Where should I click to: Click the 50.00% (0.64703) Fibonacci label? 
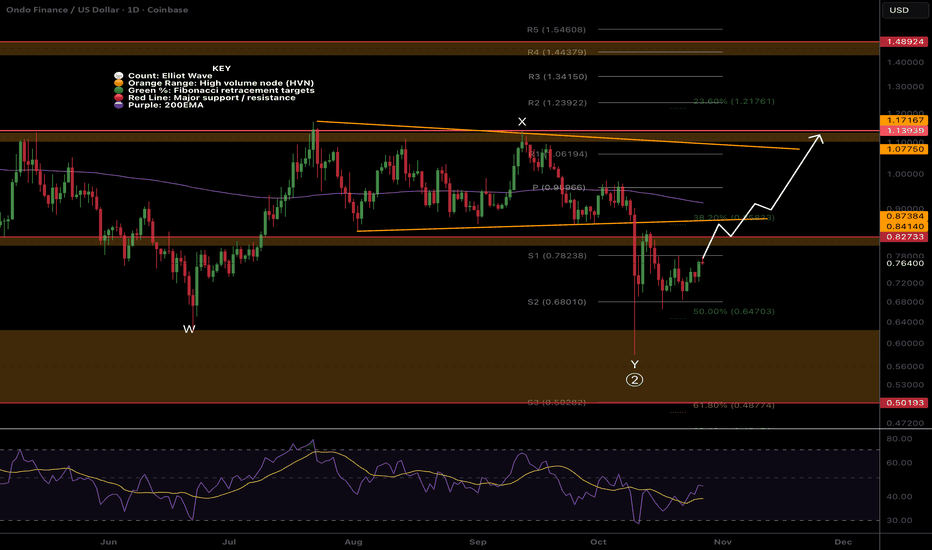(707, 312)
